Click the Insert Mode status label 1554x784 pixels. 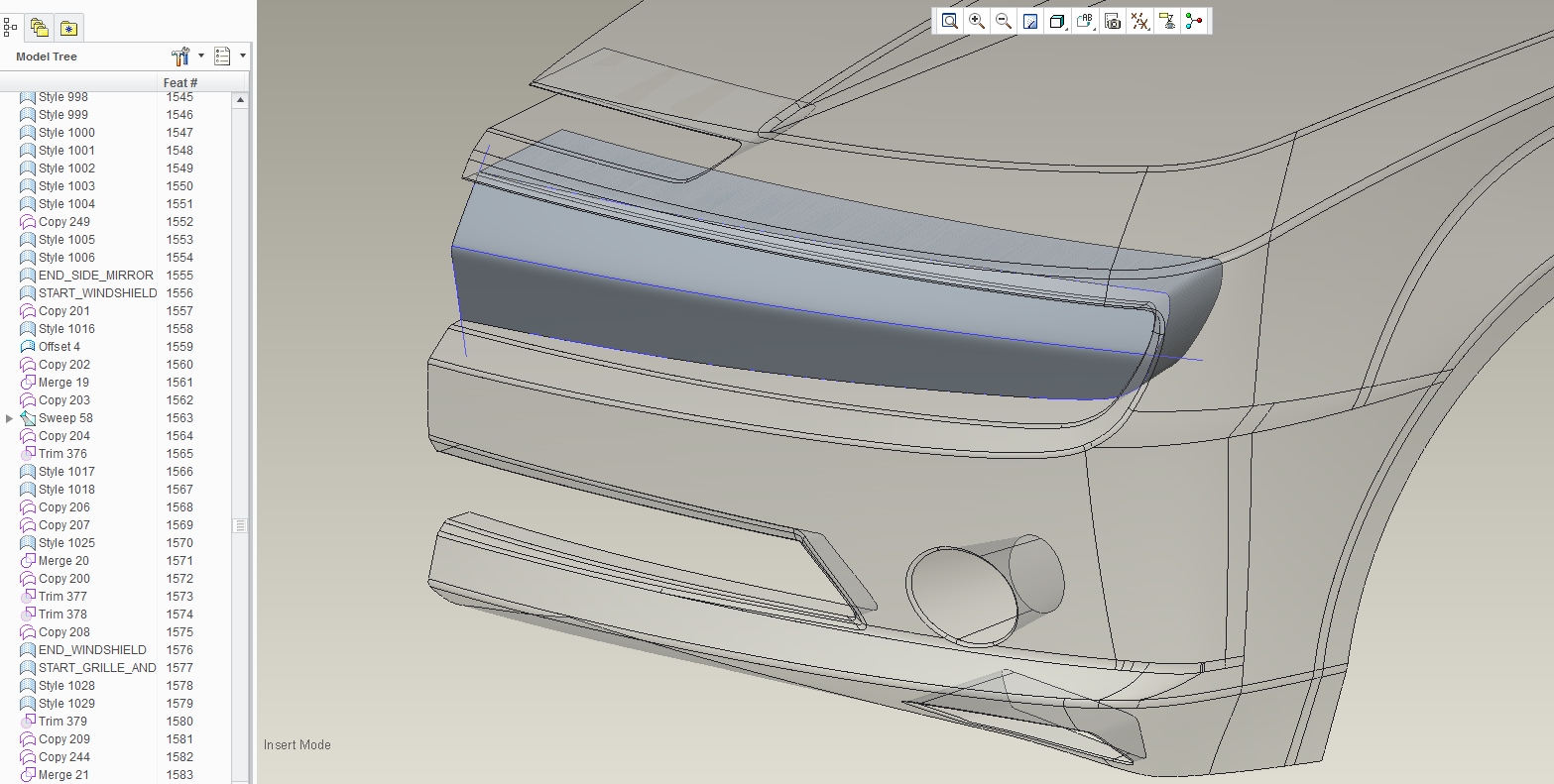point(298,744)
